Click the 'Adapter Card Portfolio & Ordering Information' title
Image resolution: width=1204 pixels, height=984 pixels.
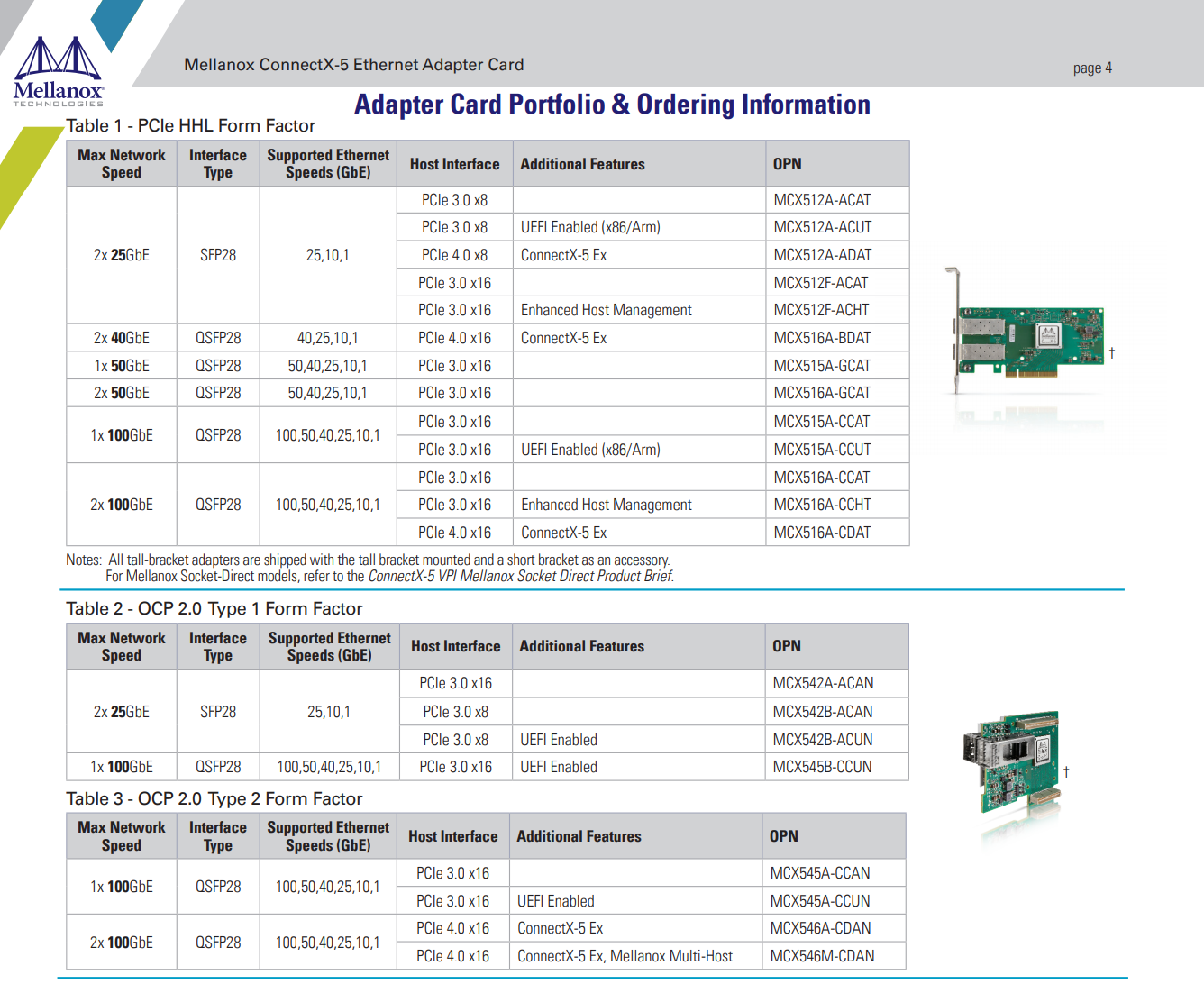pos(612,105)
